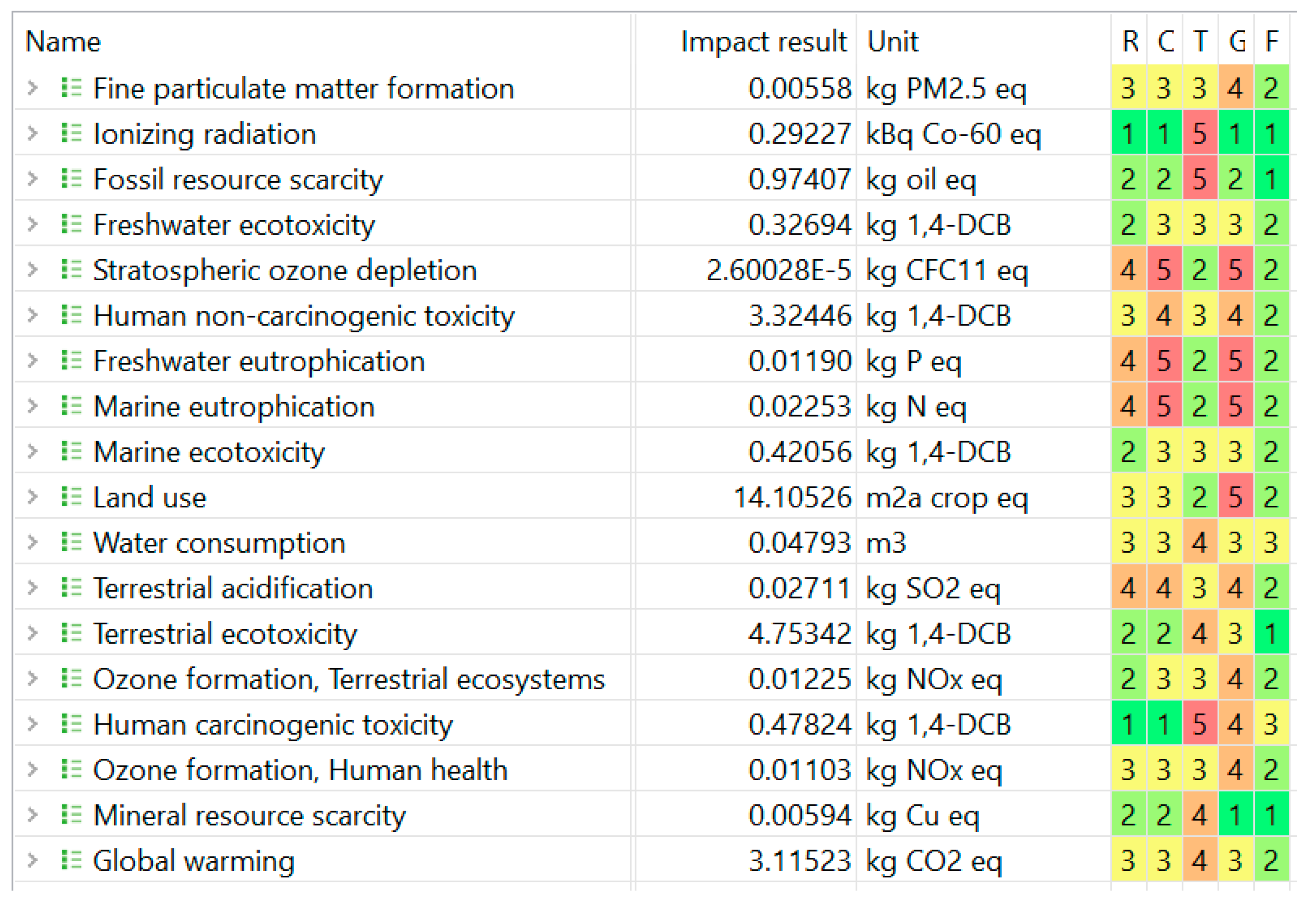Click the Terrestrial ecotoxicity impact value 4.75342
This screenshot has height=909, width=1316.
799,633
